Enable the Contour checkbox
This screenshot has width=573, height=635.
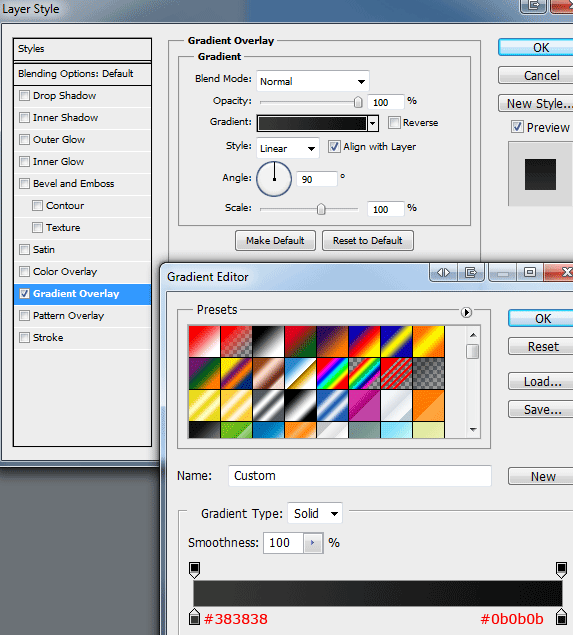click(x=38, y=205)
